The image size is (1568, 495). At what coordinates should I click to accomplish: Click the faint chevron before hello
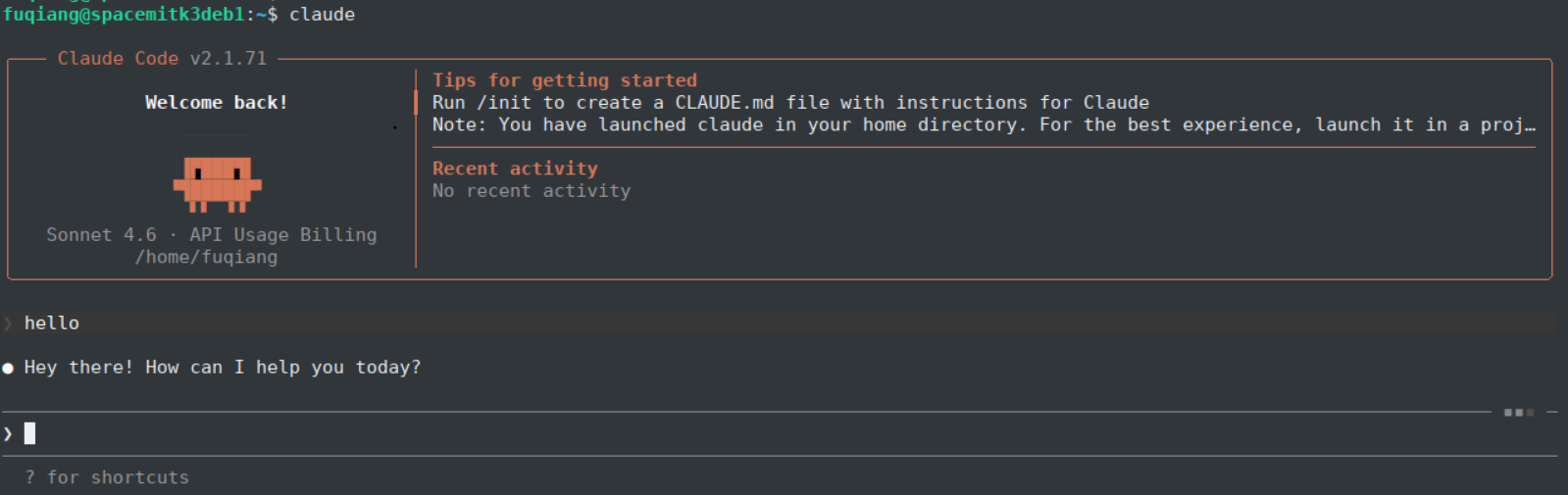pyautogui.click(x=8, y=323)
